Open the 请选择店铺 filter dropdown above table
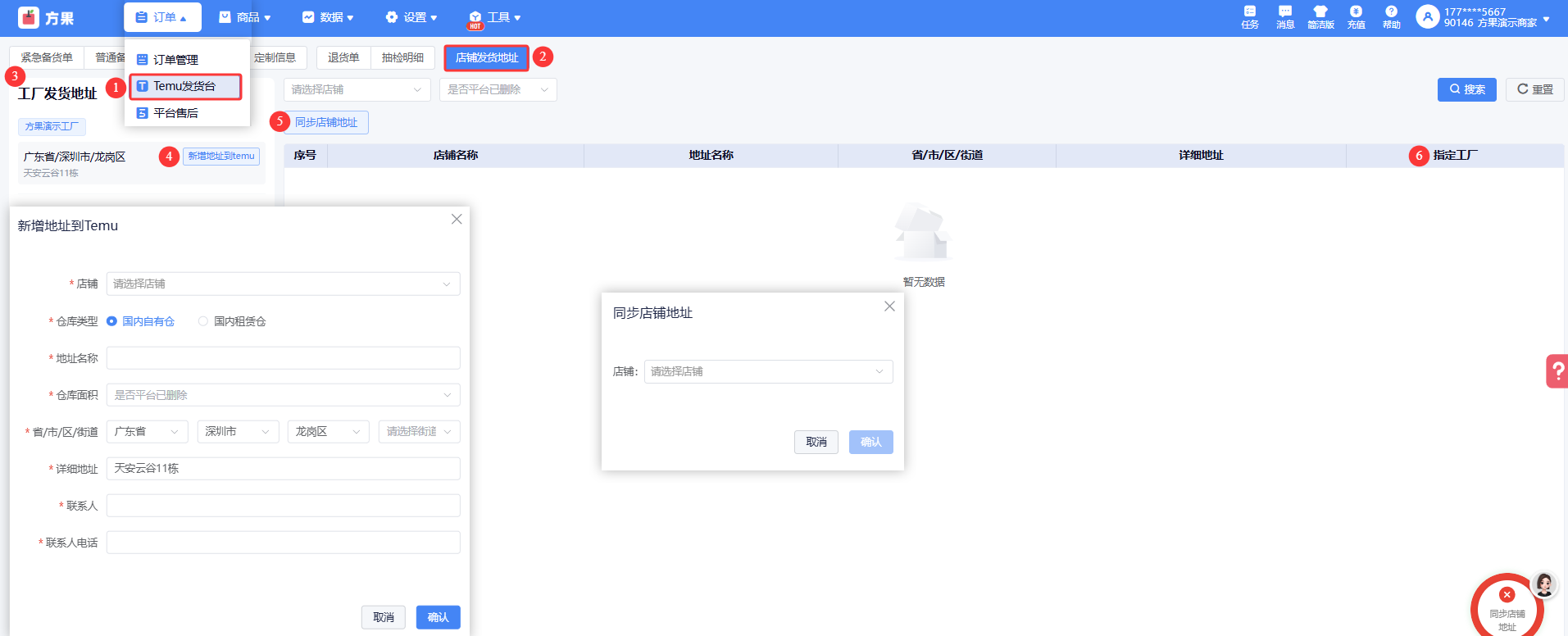This screenshot has height=636, width=1568. pos(357,89)
